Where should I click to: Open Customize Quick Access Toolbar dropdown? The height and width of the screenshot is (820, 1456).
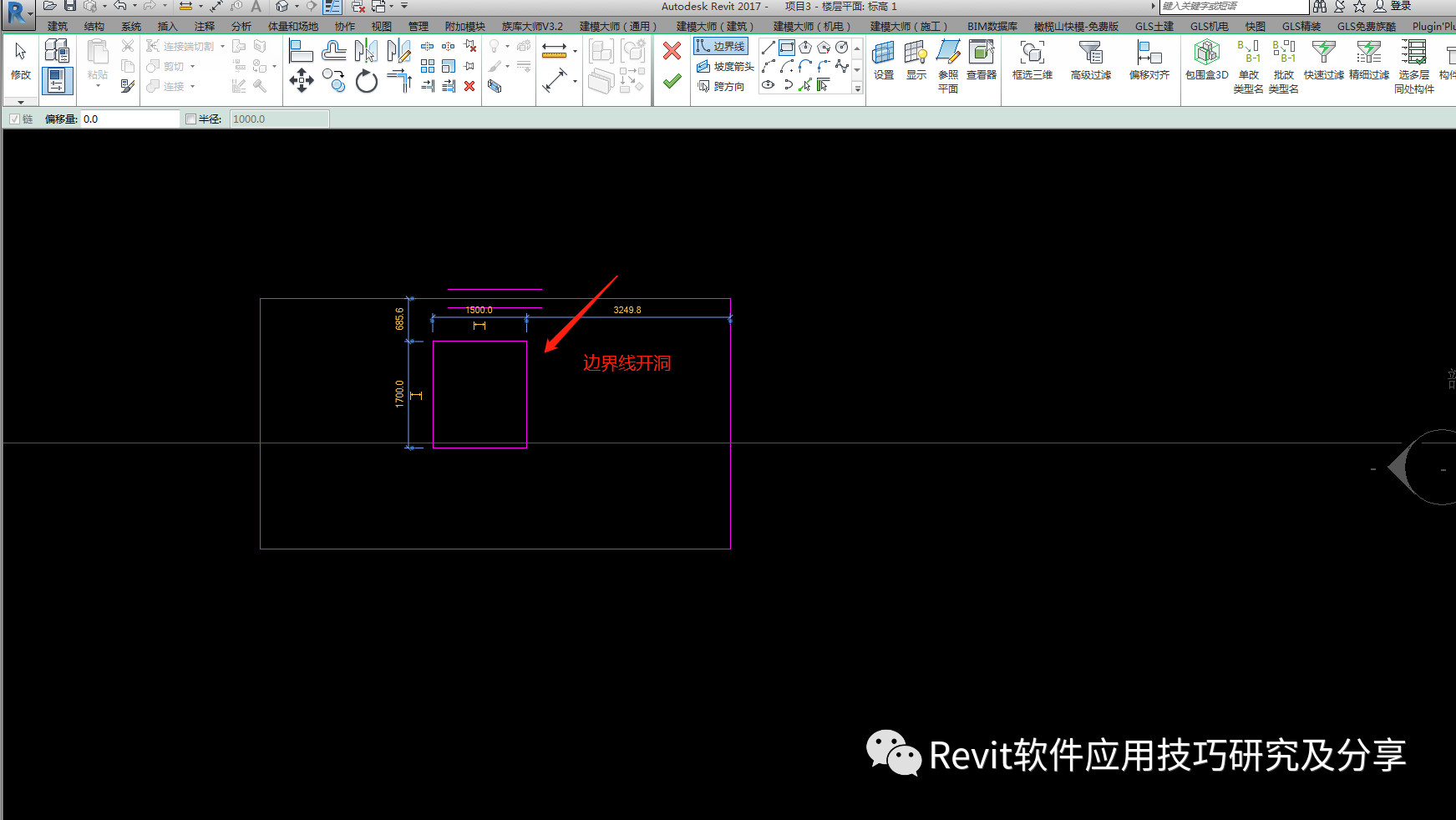pos(404,6)
